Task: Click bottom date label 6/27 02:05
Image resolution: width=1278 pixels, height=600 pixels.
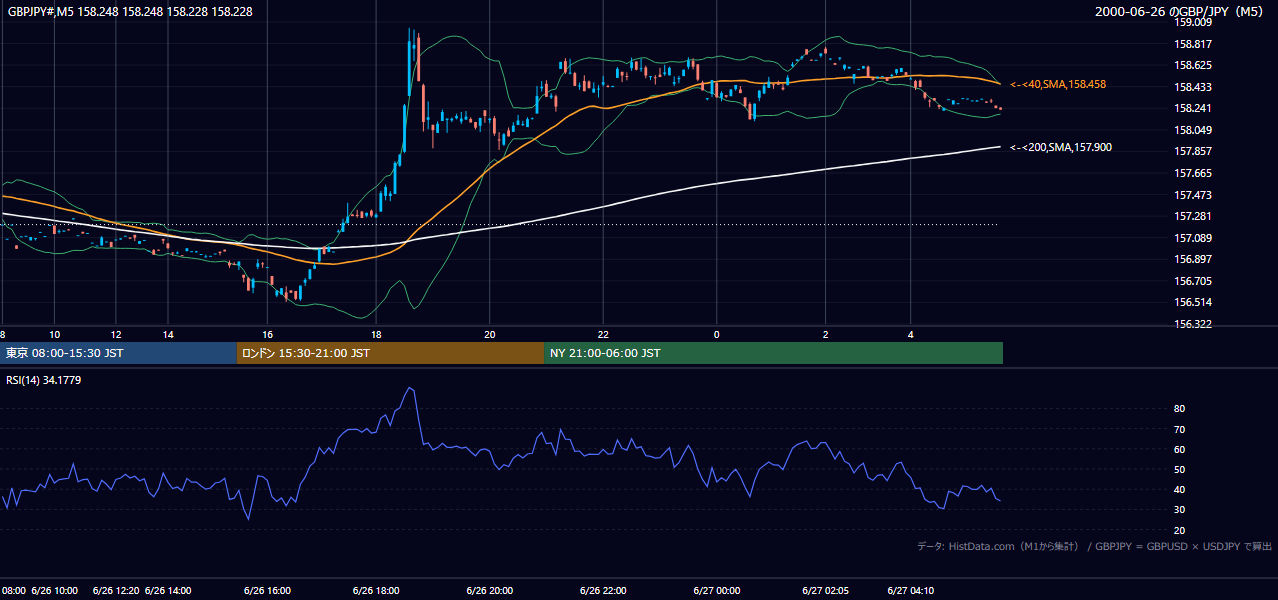Action: (x=825, y=591)
